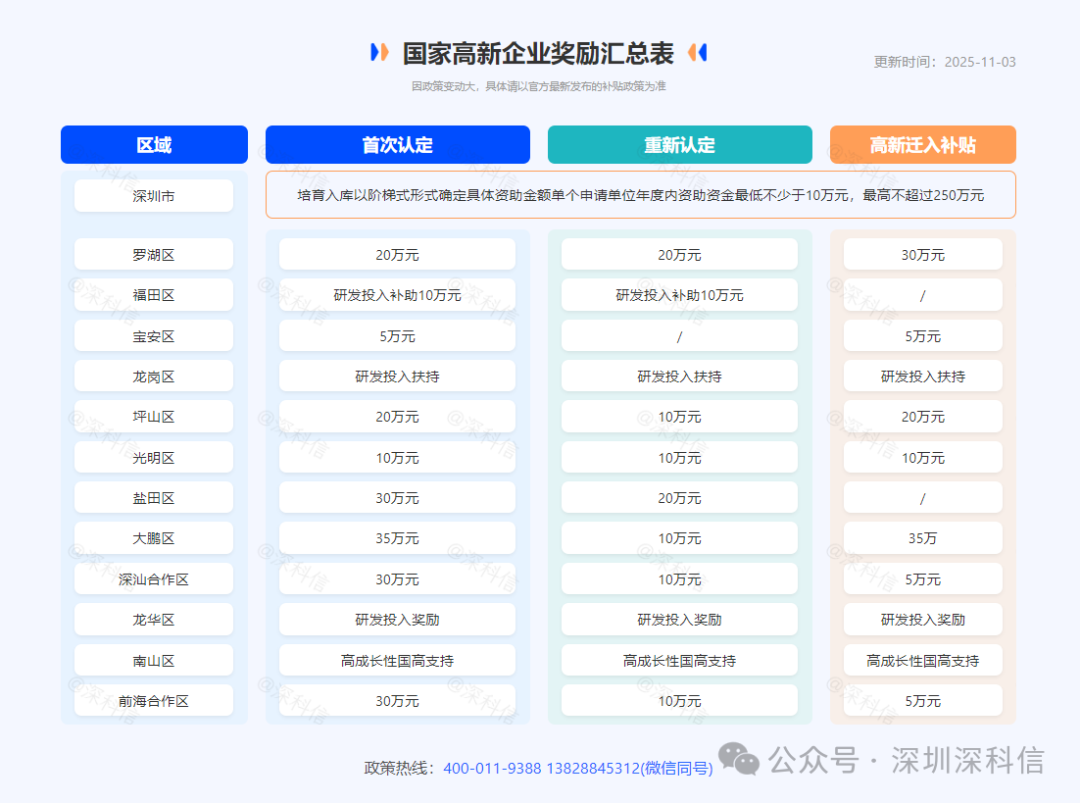Select the 深圳市 region entry

(153, 195)
